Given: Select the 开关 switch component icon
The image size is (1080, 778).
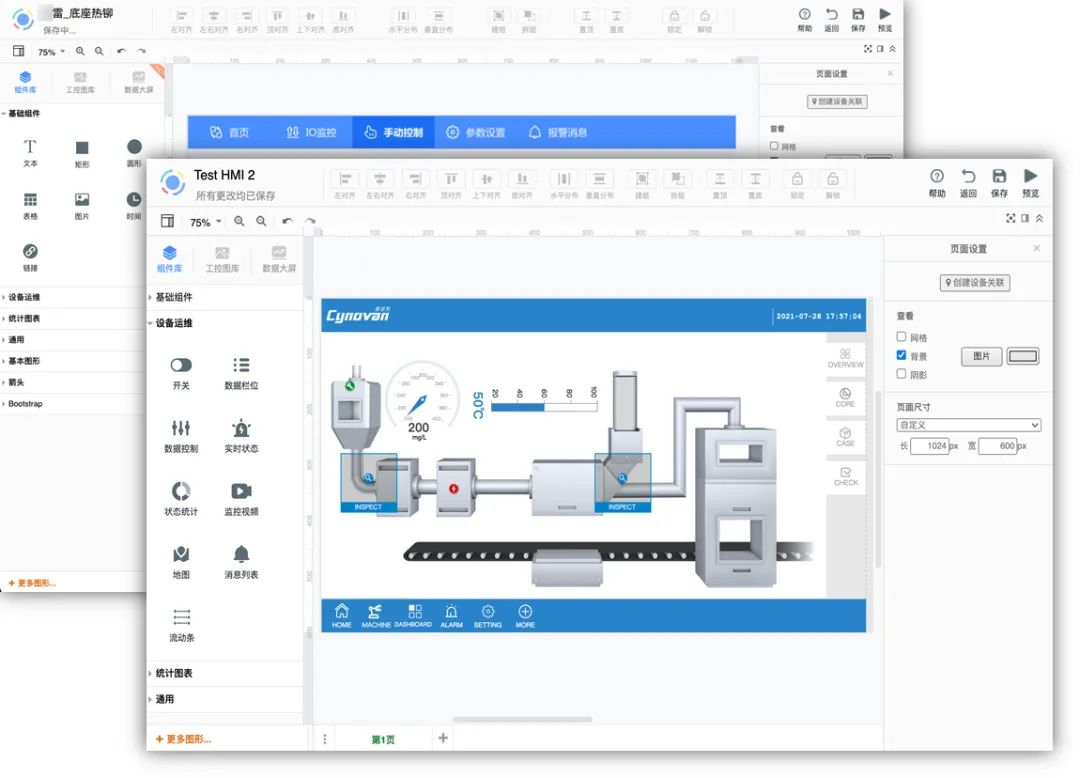Looking at the screenshot, I should [x=181, y=366].
